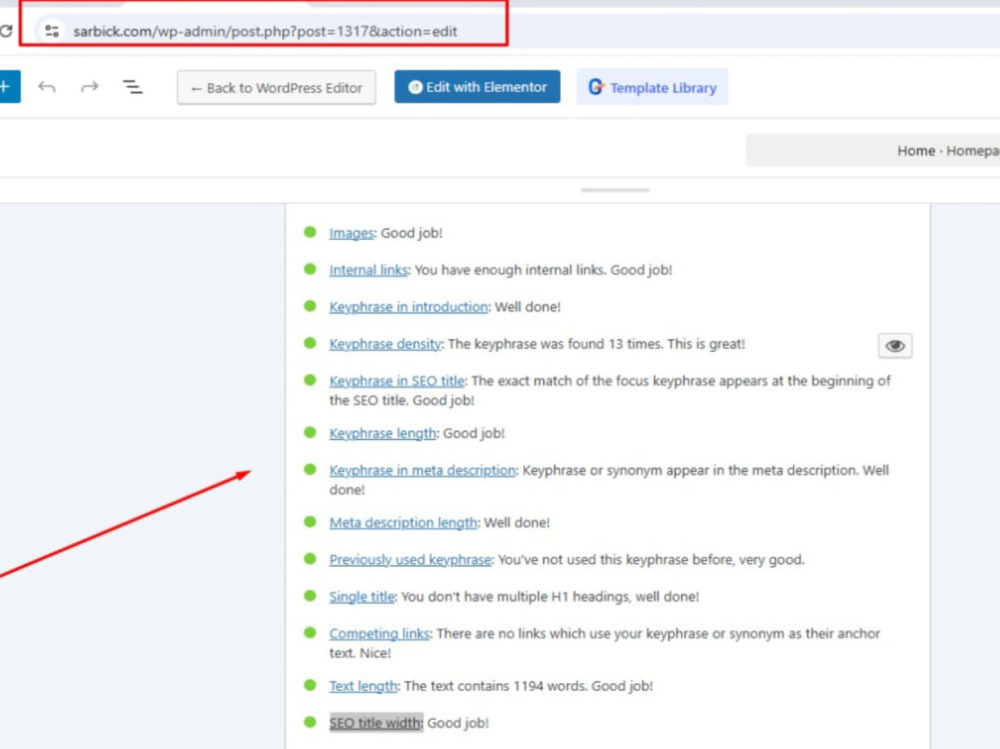Open site information icon in address bar
Image resolution: width=1000 pixels, height=749 pixels.
click(52, 31)
